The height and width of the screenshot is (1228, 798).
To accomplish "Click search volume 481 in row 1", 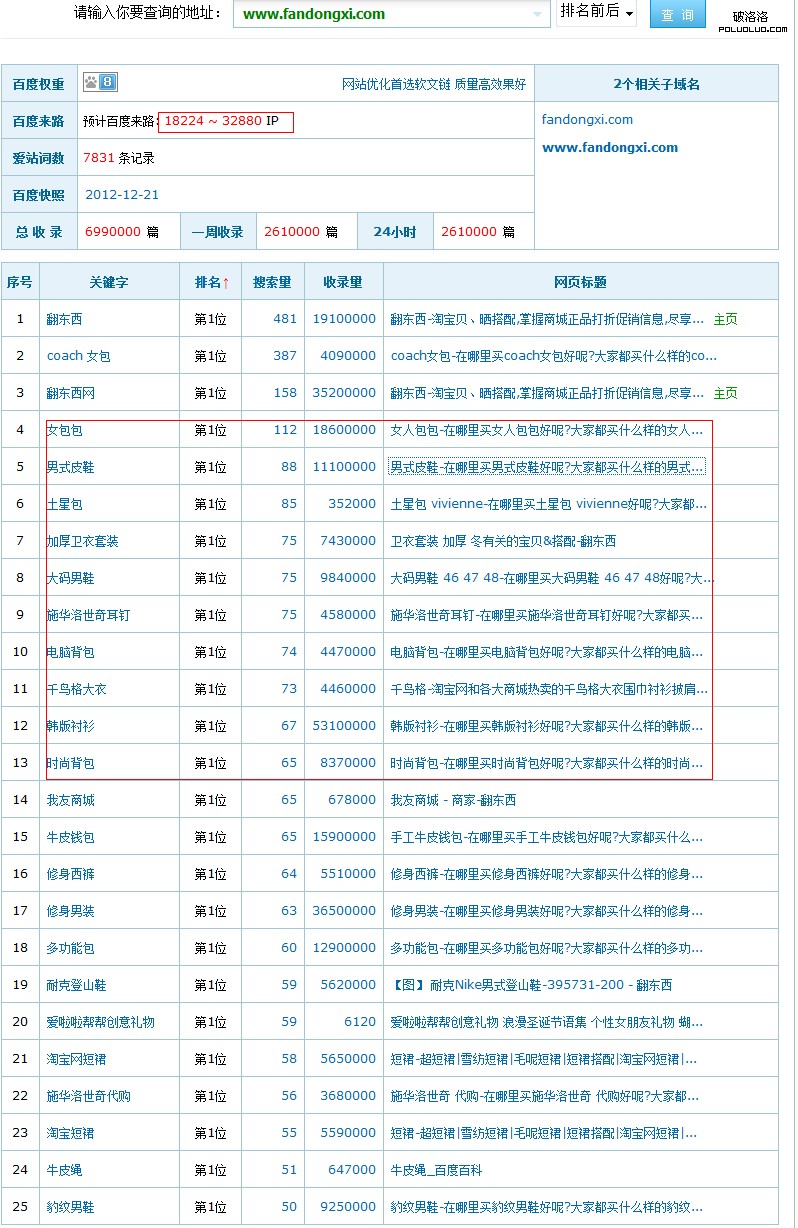I will coord(285,320).
